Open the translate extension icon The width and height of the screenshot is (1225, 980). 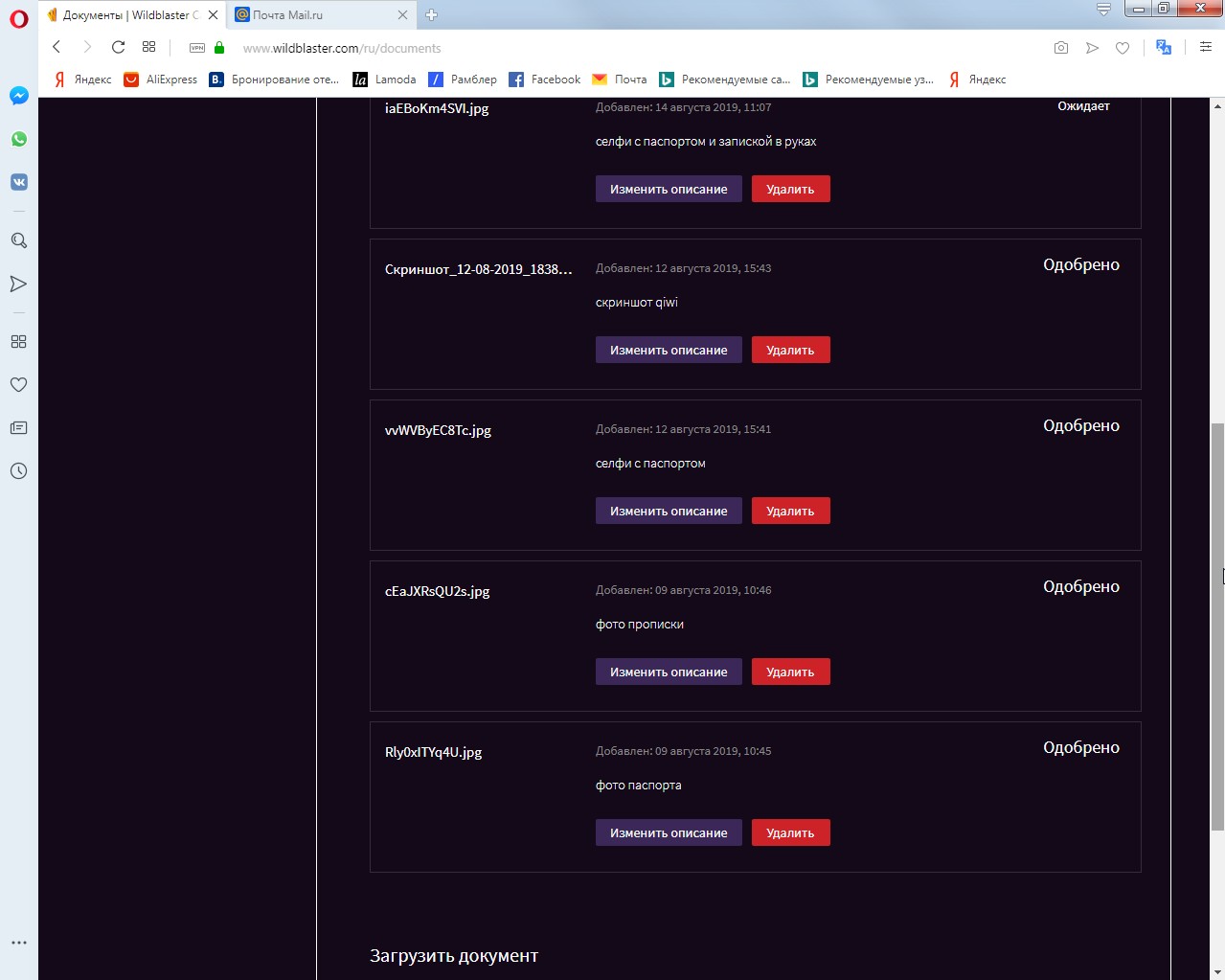pyautogui.click(x=1164, y=47)
